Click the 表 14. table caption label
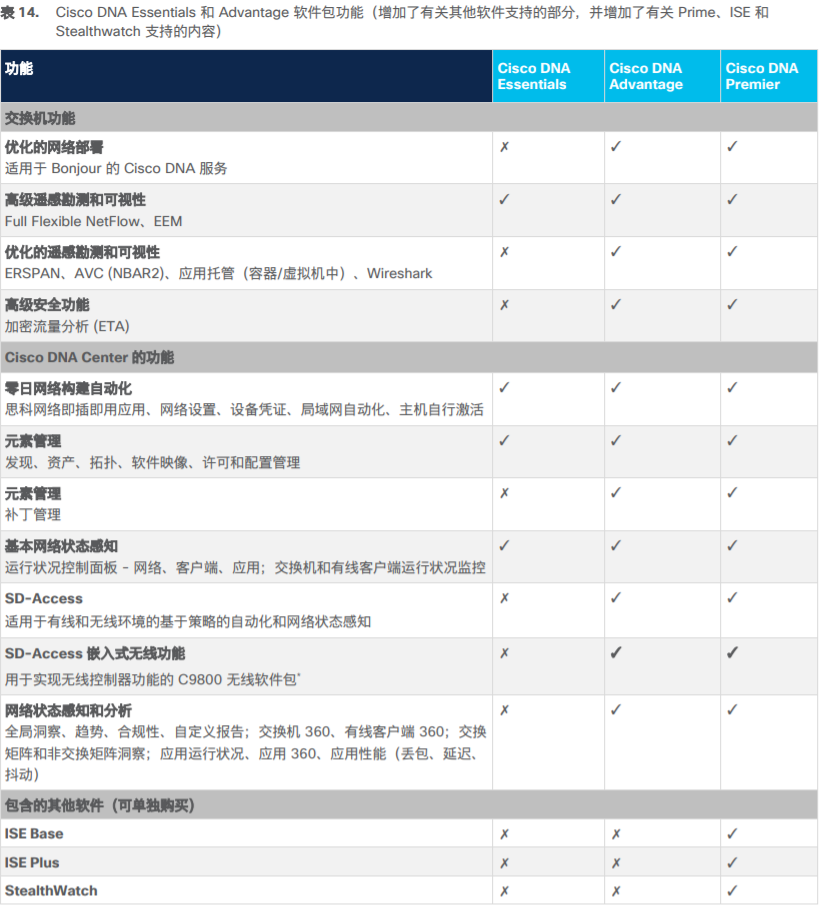Screen dimensions: 819x906 click(20, 13)
